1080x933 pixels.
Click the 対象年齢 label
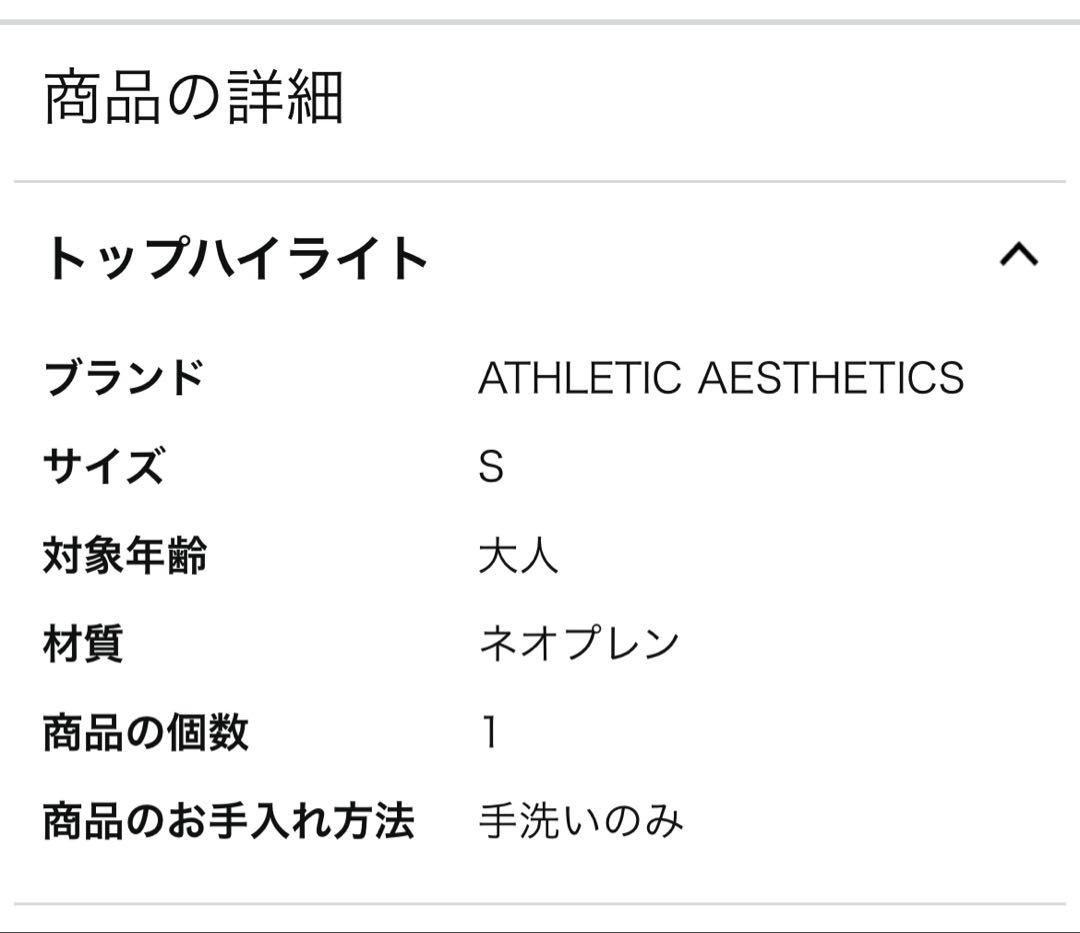(125, 552)
